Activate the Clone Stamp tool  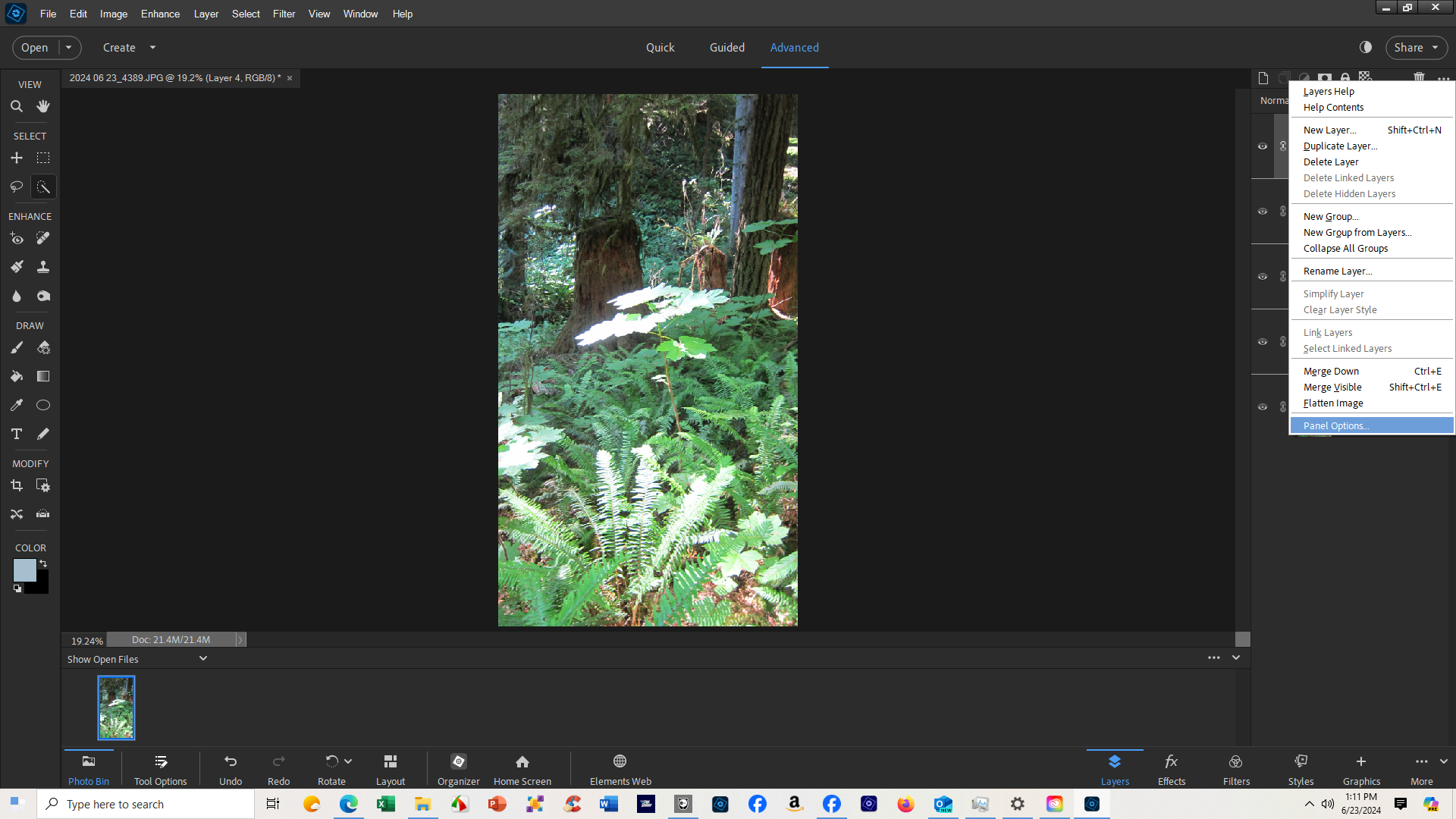(43, 266)
